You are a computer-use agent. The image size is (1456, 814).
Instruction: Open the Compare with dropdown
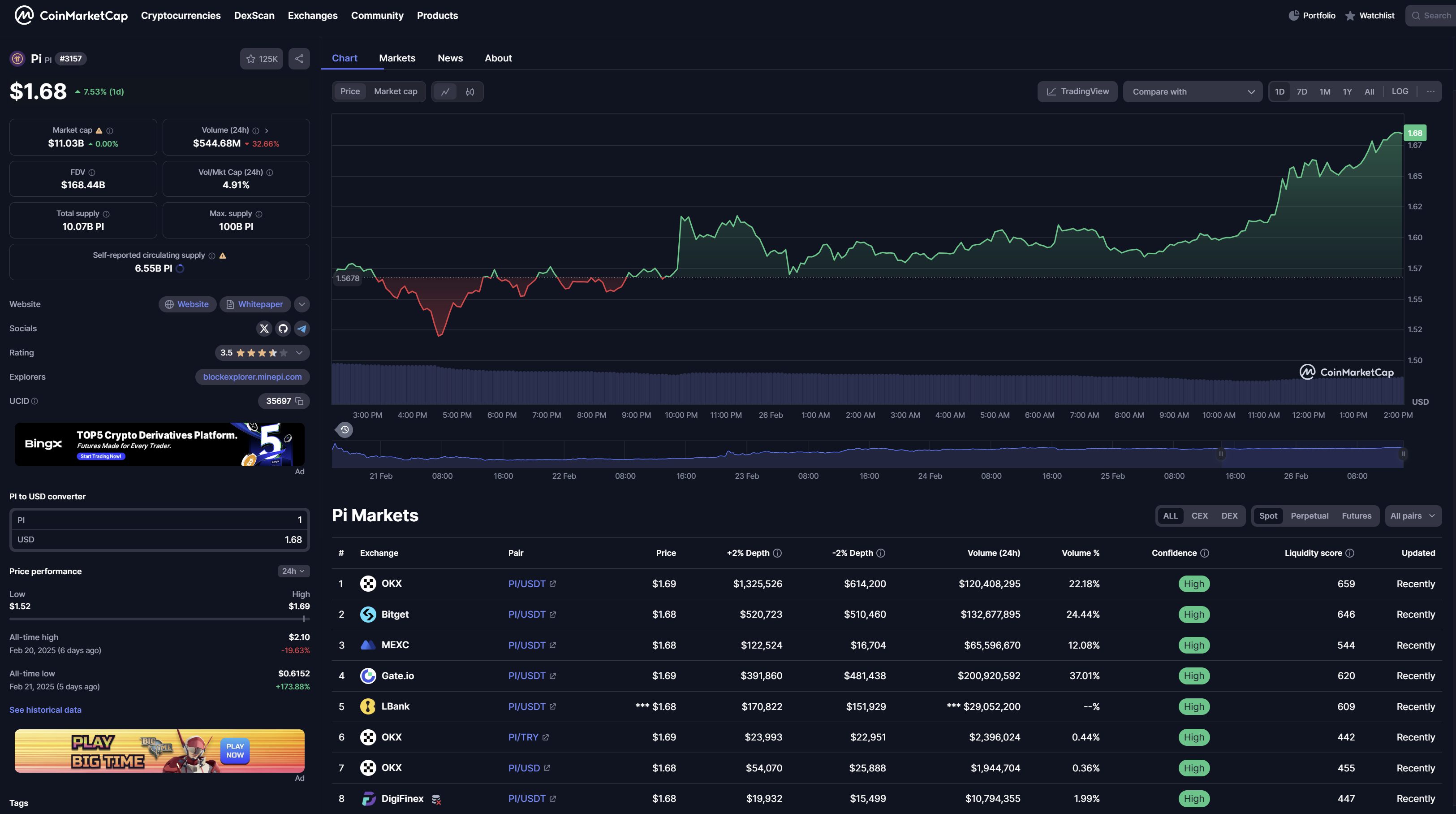[x=1193, y=91]
